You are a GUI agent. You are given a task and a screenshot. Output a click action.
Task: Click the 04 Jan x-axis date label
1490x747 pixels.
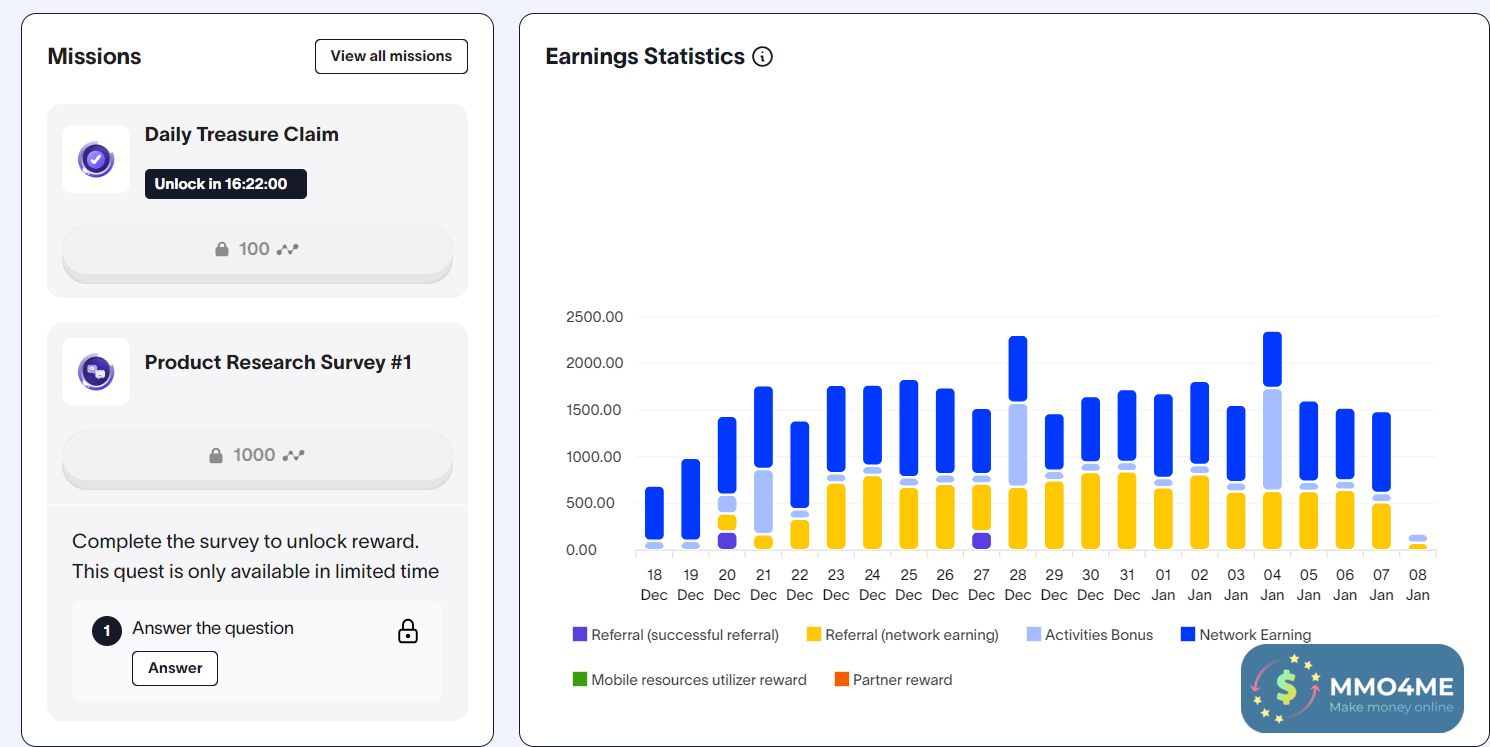(x=1272, y=585)
